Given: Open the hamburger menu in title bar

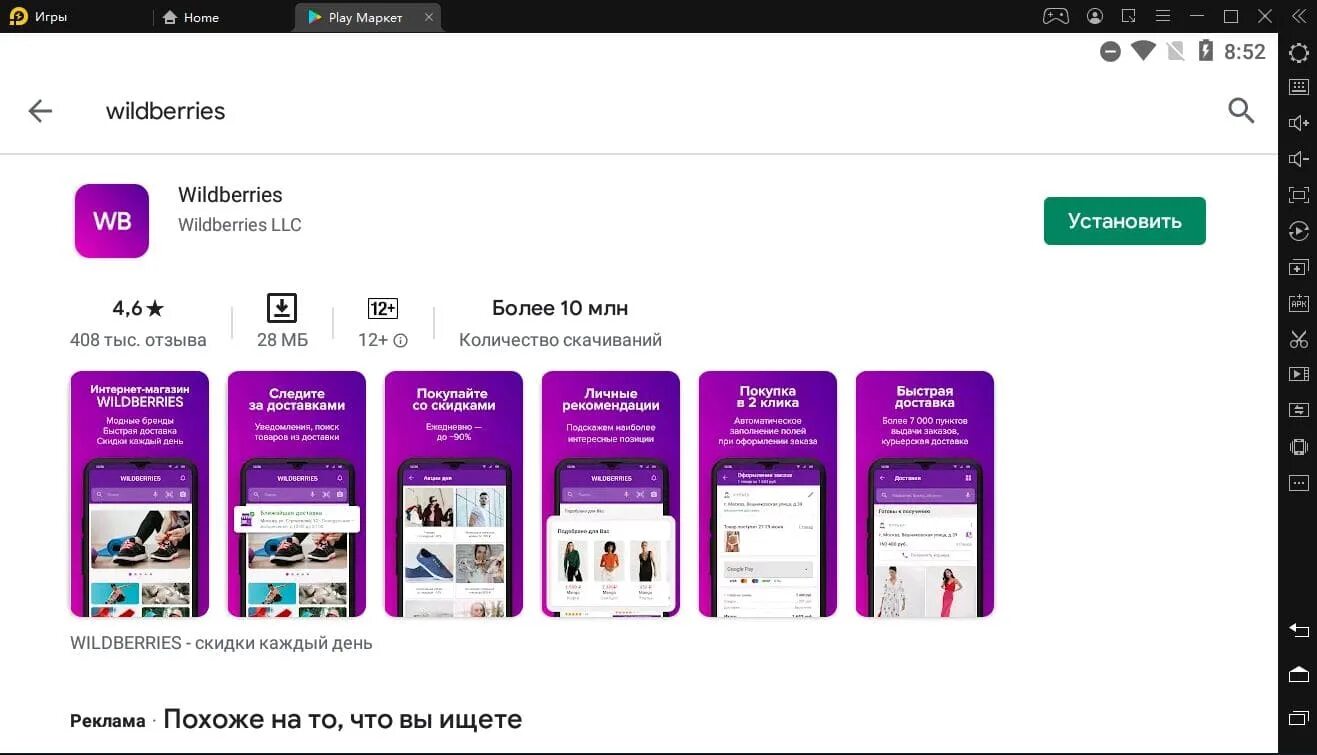Looking at the screenshot, I should coord(1162,16).
